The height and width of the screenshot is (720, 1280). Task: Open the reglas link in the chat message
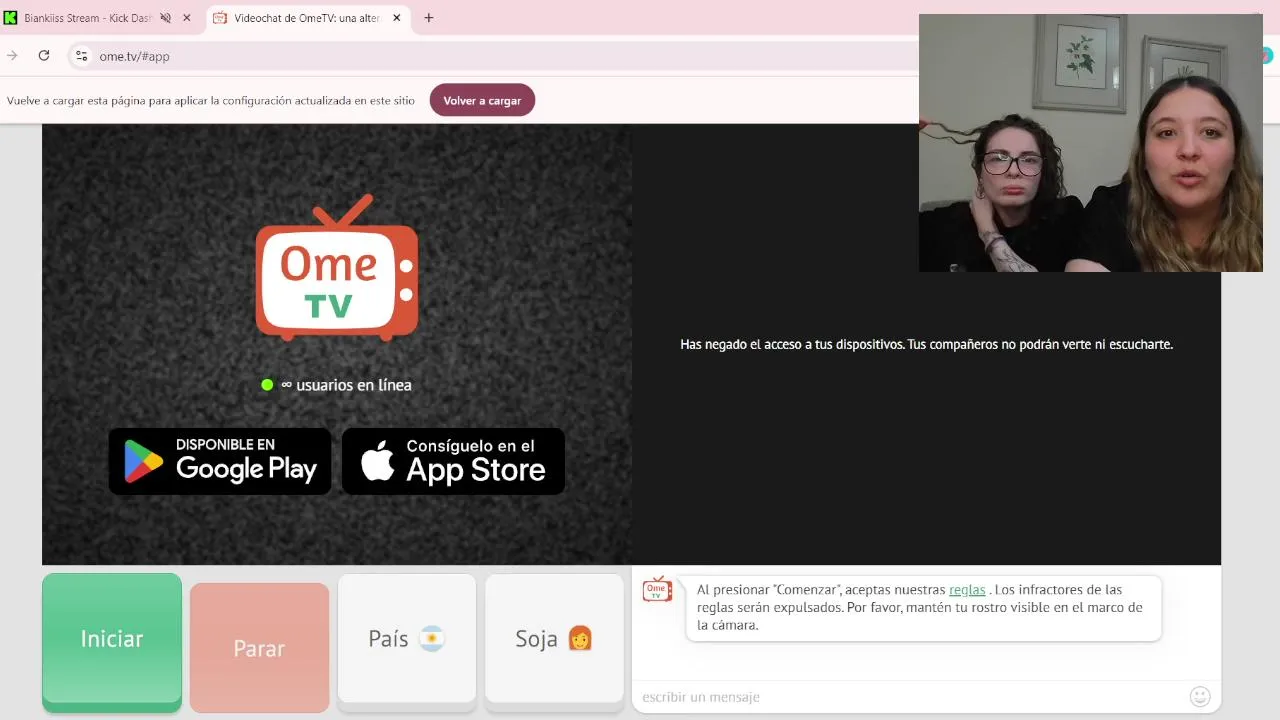[x=967, y=590]
